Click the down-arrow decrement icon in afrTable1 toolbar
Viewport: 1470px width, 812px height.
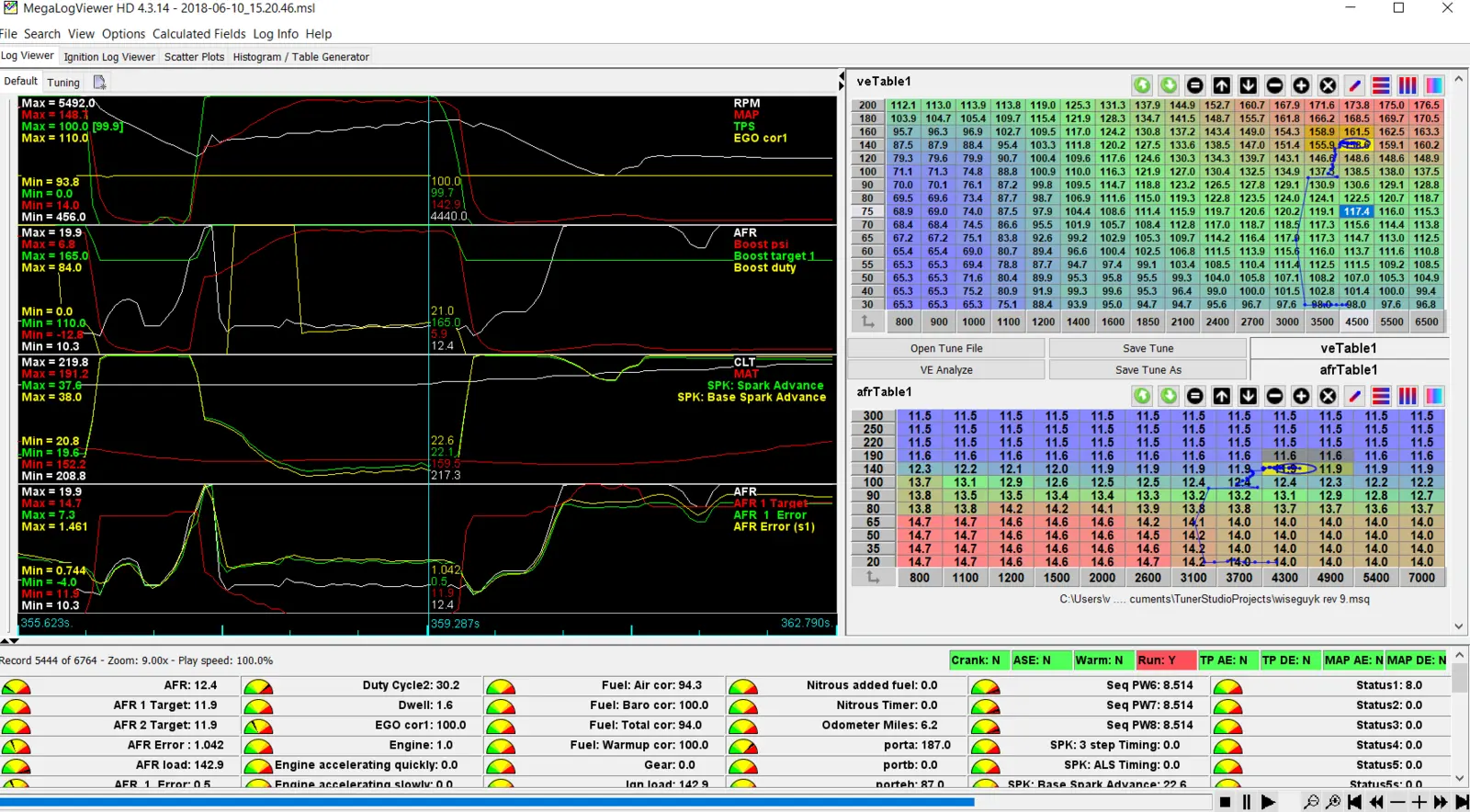[1249, 396]
